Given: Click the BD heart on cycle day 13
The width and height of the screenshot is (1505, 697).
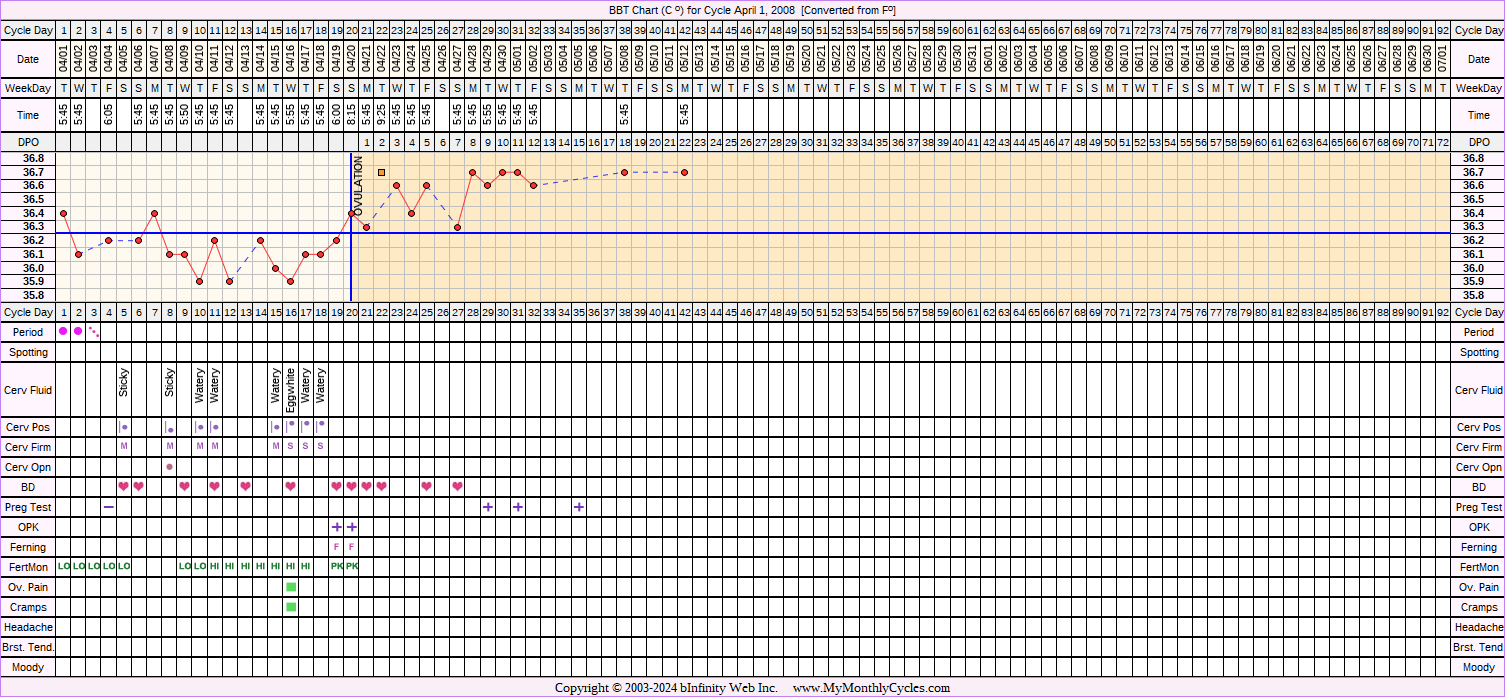Looking at the screenshot, I should tap(245, 487).
